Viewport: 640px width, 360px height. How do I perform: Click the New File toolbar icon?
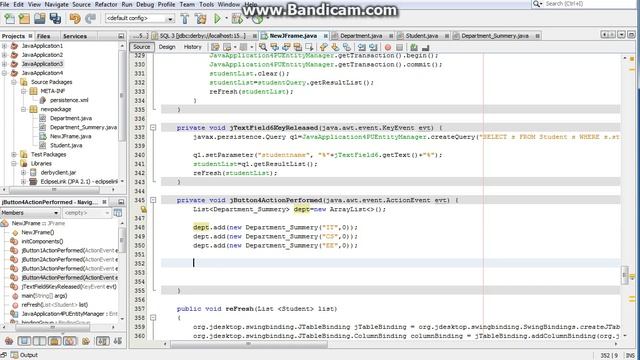coord(9,18)
